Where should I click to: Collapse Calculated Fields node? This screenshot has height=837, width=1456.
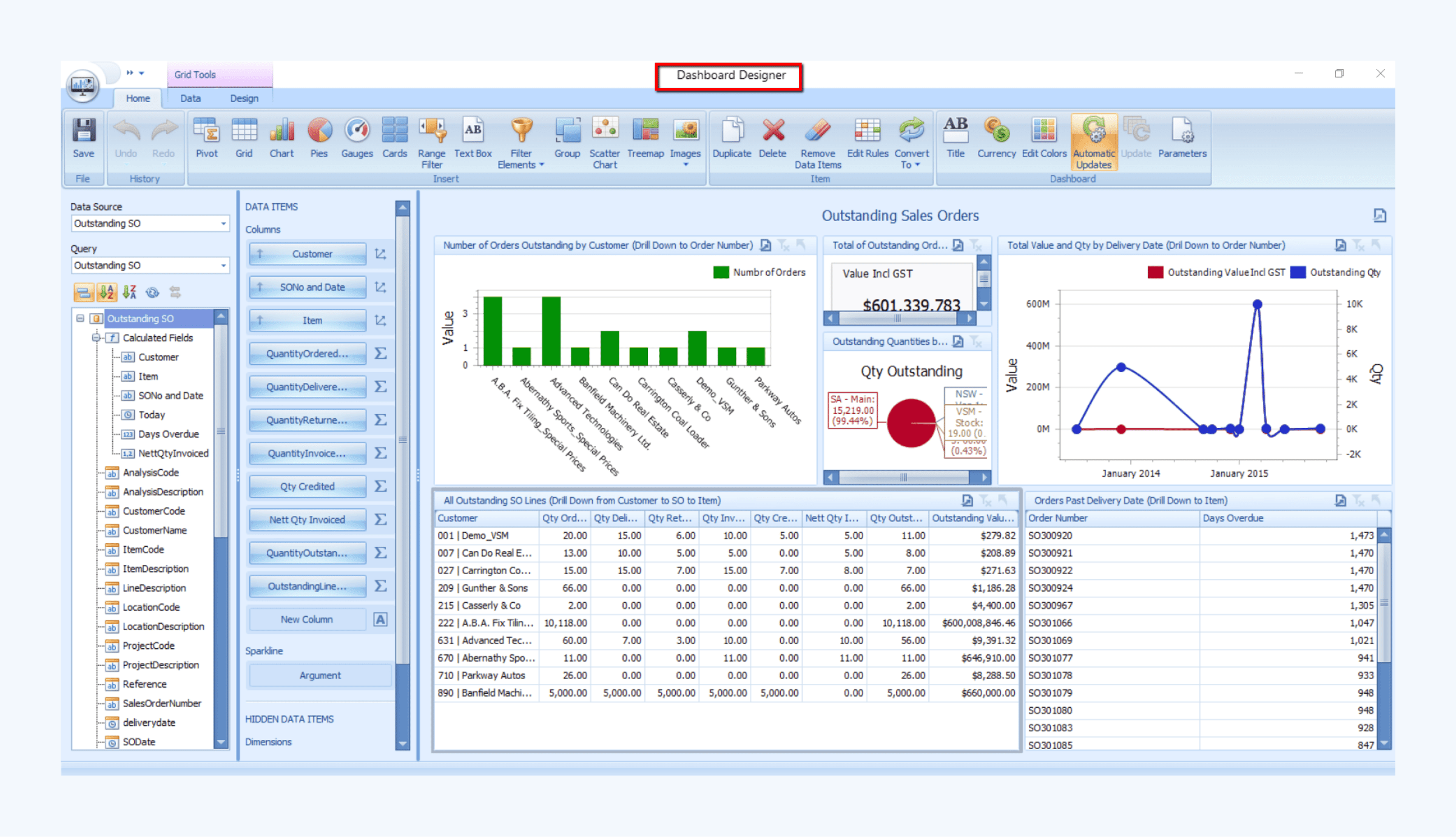(x=96, y=337)
